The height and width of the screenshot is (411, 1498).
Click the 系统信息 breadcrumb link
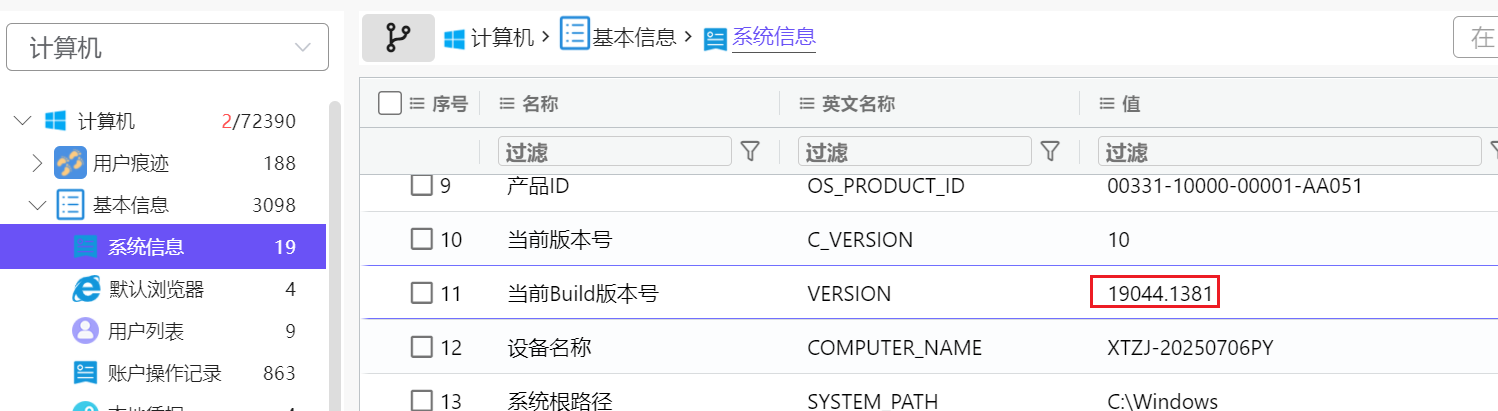coord(773,38)
